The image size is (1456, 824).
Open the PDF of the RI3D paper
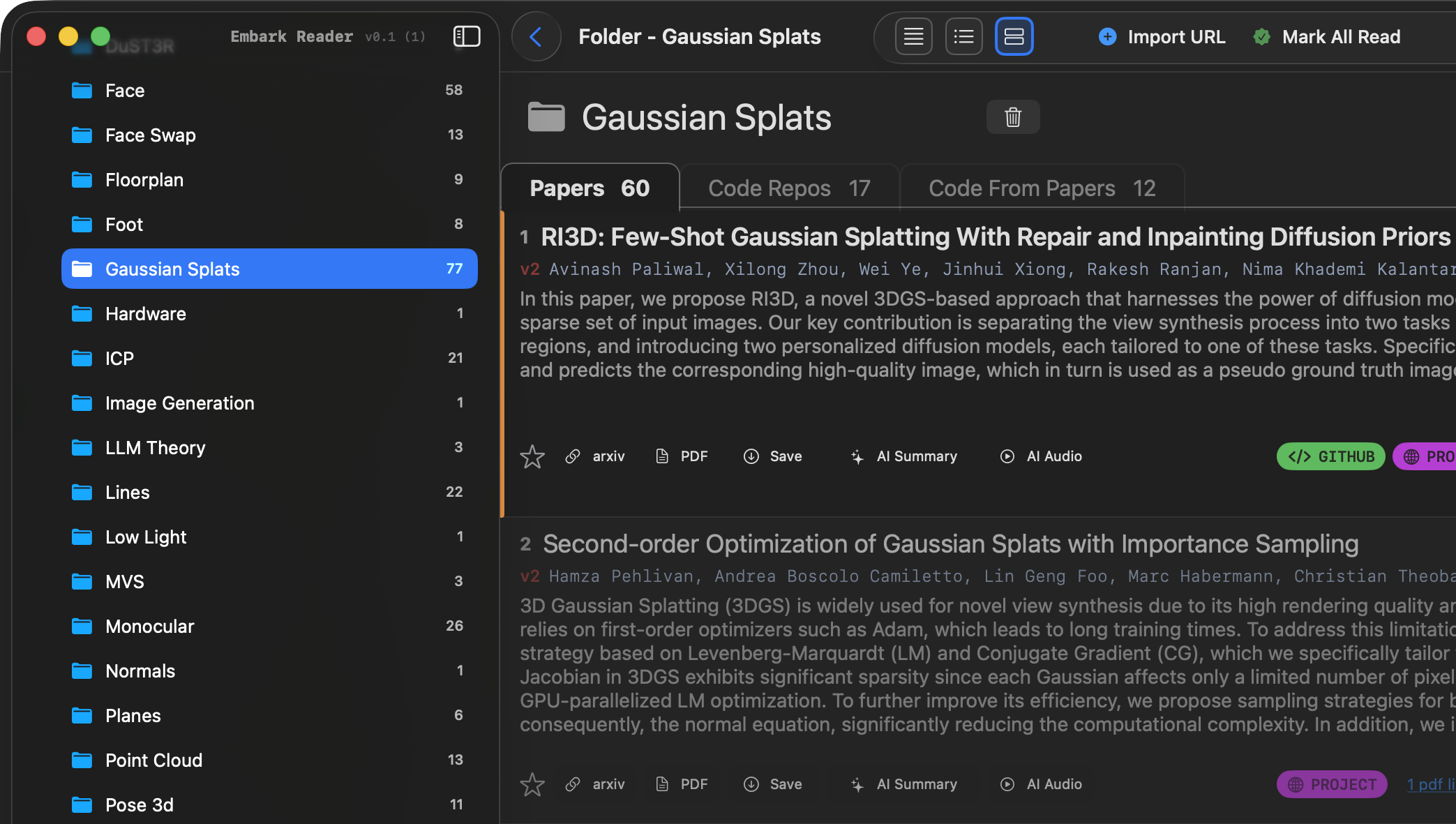(x=682, y=456)
